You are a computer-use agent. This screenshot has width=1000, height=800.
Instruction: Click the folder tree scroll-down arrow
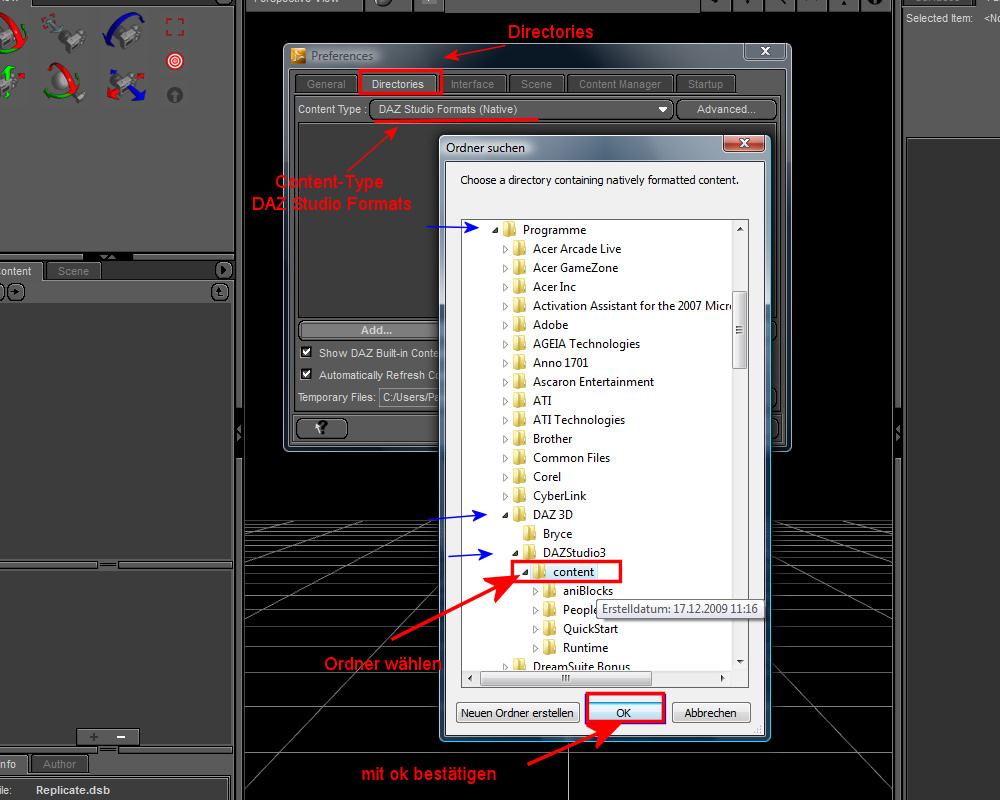740,662
